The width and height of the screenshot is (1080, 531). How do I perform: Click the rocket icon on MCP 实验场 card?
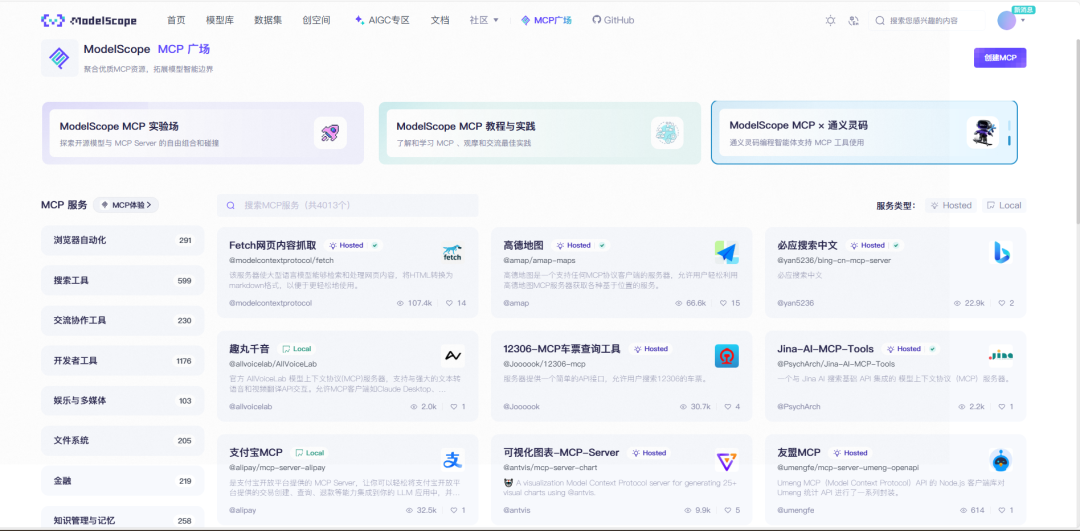pyautogui.click(x=330, y=133)
